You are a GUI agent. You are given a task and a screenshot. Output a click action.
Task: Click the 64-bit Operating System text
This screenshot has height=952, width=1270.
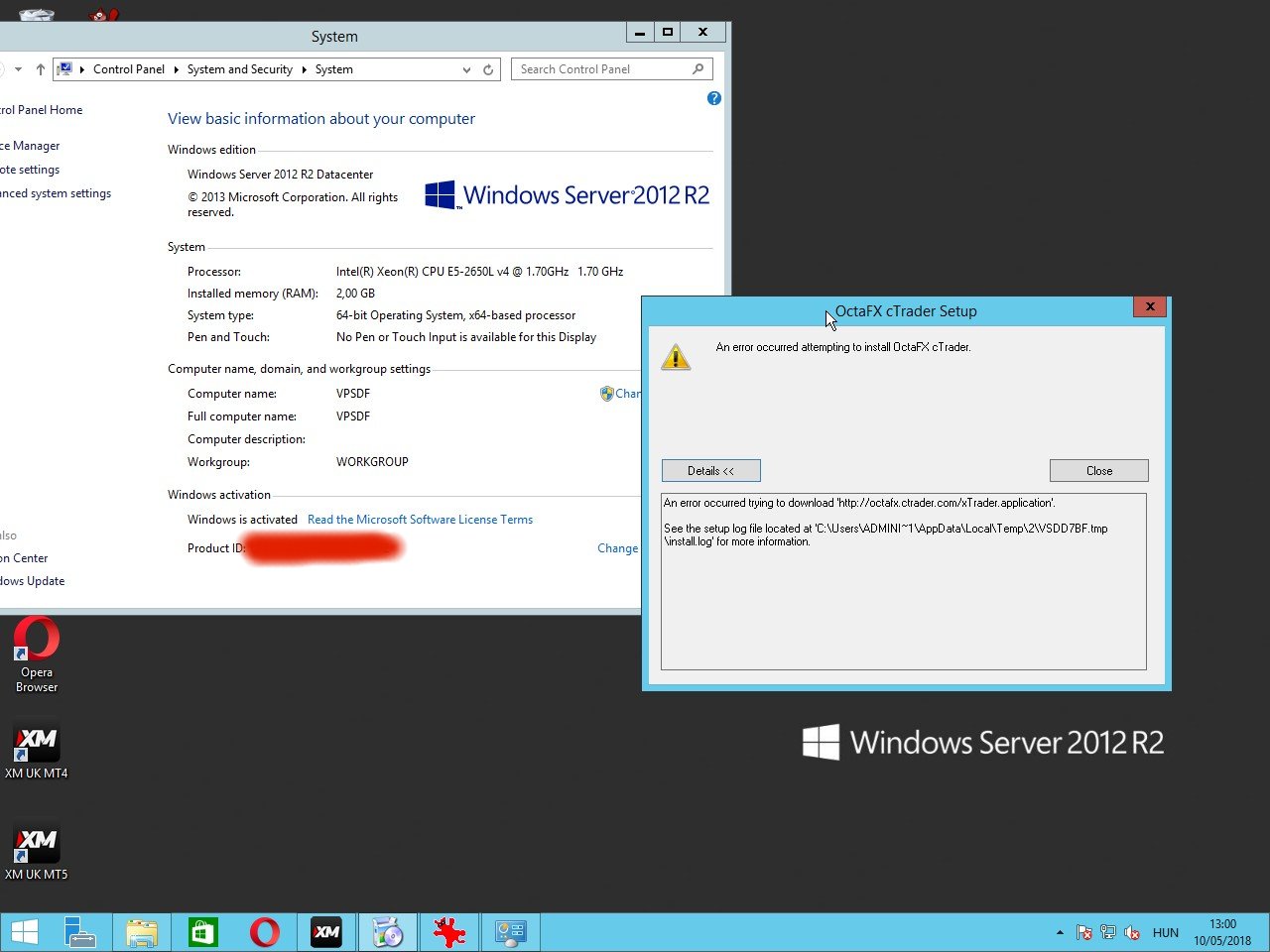click(455, 315)
